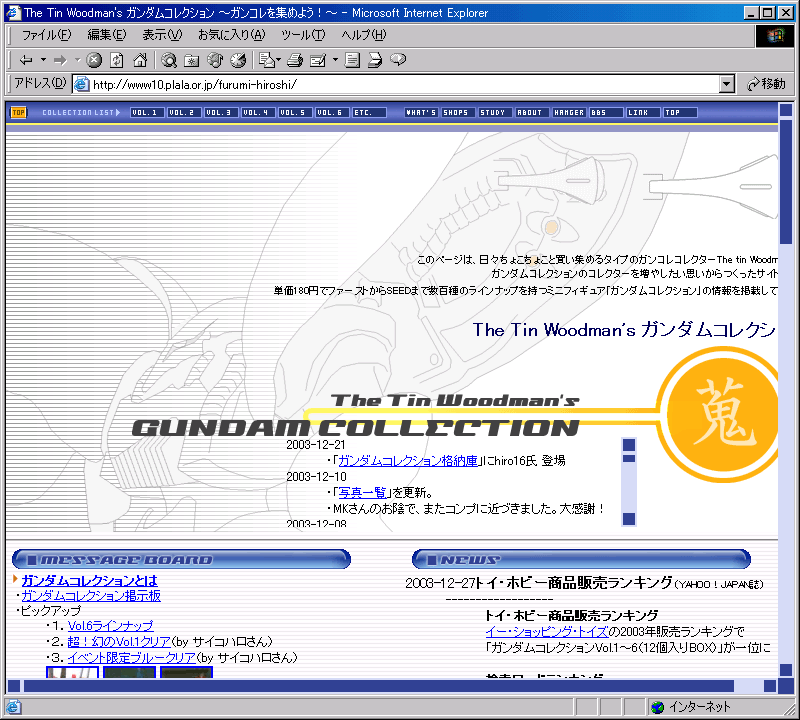Click the TOP button after LINK
Viewport: 800px width, 720px height.
pos(680,112)
